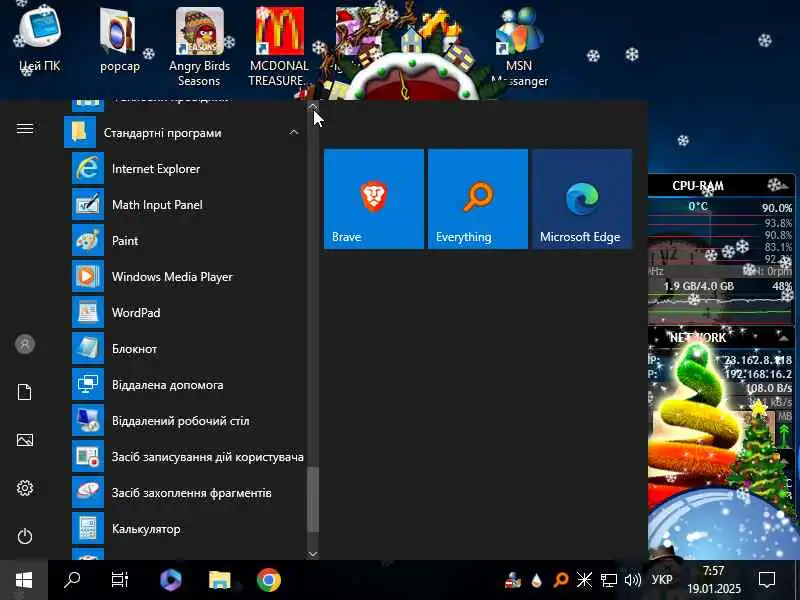Open Google Chrome from the taskbar
Viewport: 800px width, 600px height.
(x=269, y=580)
